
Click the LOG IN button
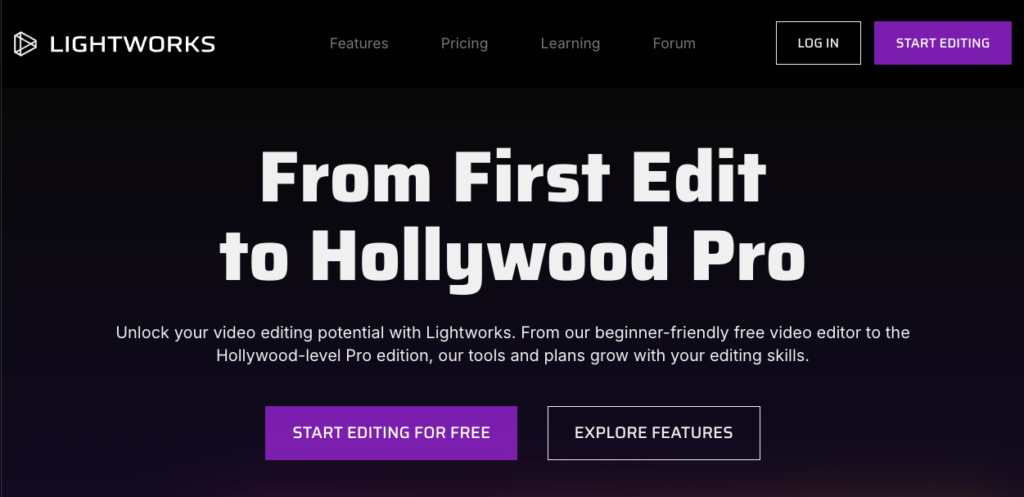coord(818,43)
